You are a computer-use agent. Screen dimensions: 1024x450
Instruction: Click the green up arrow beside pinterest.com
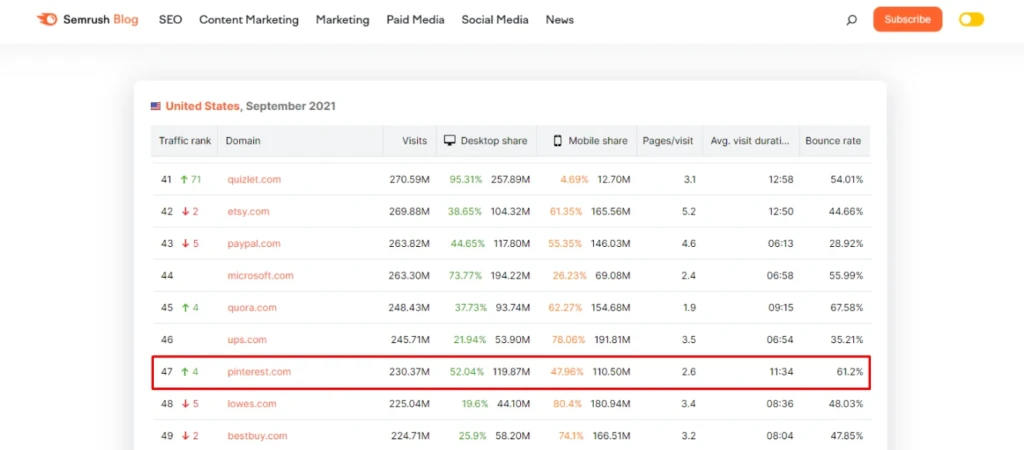pos(184,372)
